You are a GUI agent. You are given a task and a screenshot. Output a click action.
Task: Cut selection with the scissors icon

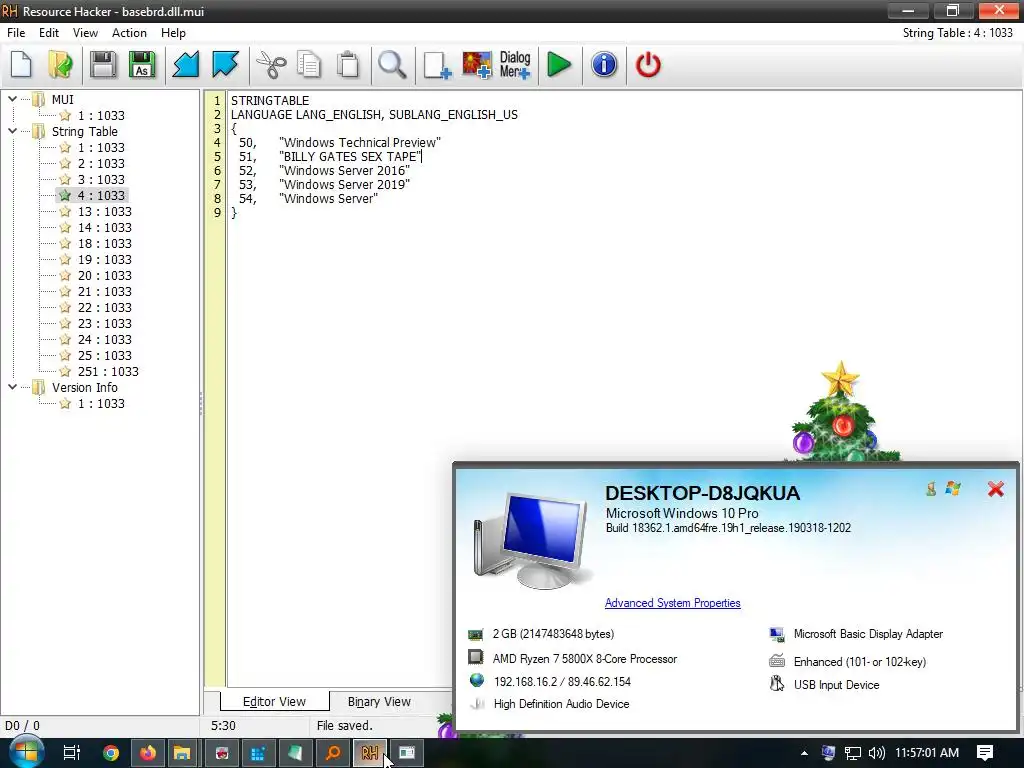270,65
